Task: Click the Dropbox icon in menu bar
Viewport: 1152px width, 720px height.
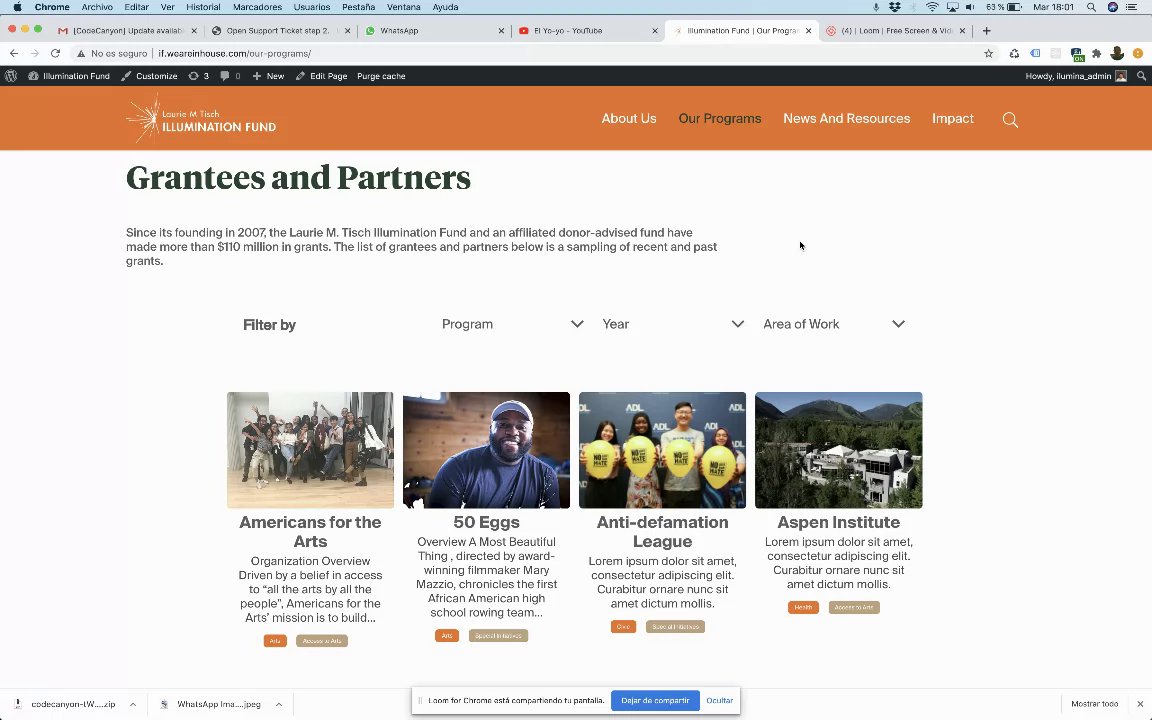Action: coord(894,7)
